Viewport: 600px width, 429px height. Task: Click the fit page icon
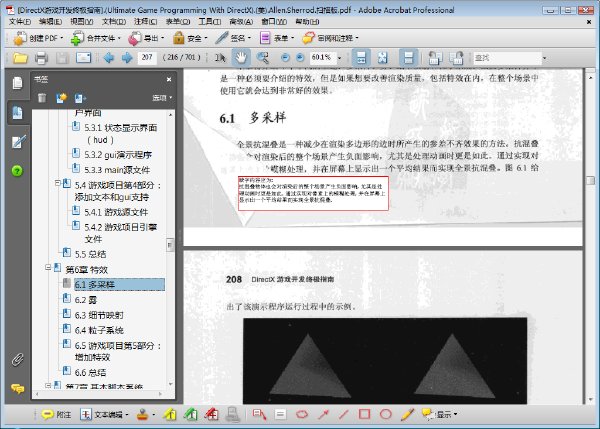click(383, 58)
